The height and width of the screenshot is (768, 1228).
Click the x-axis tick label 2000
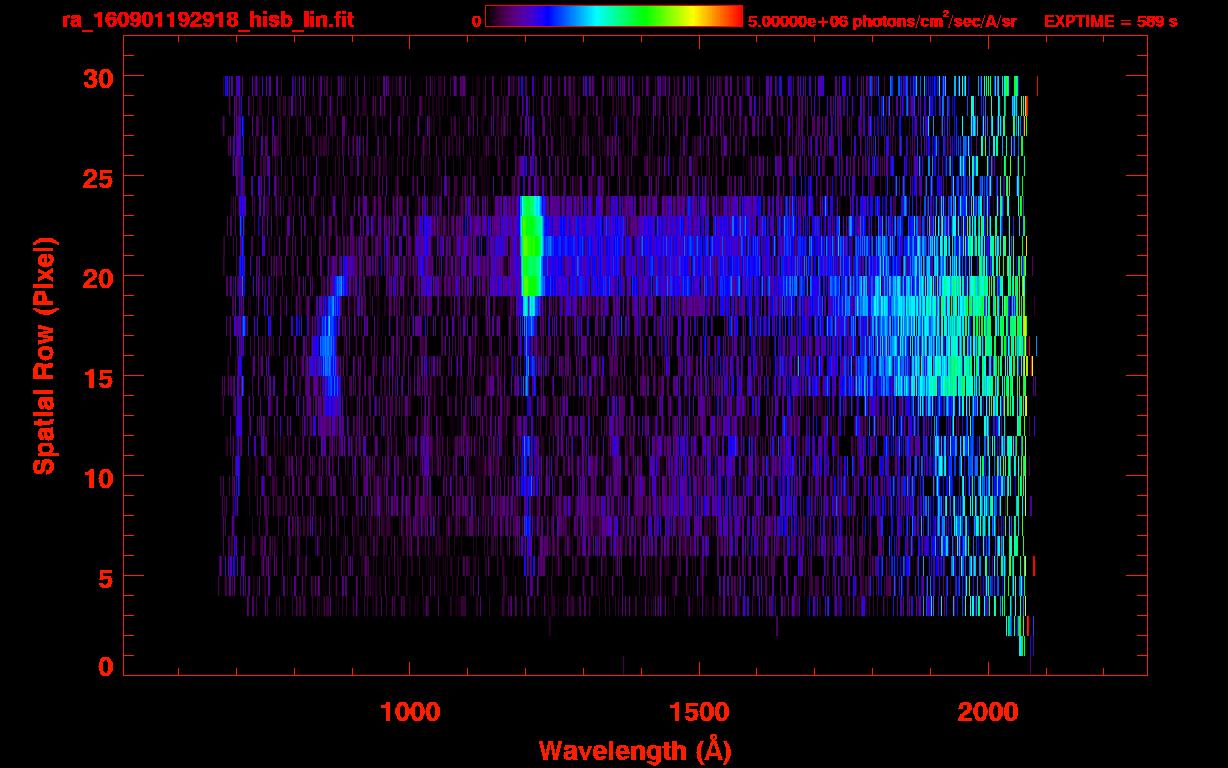(988, 712)
